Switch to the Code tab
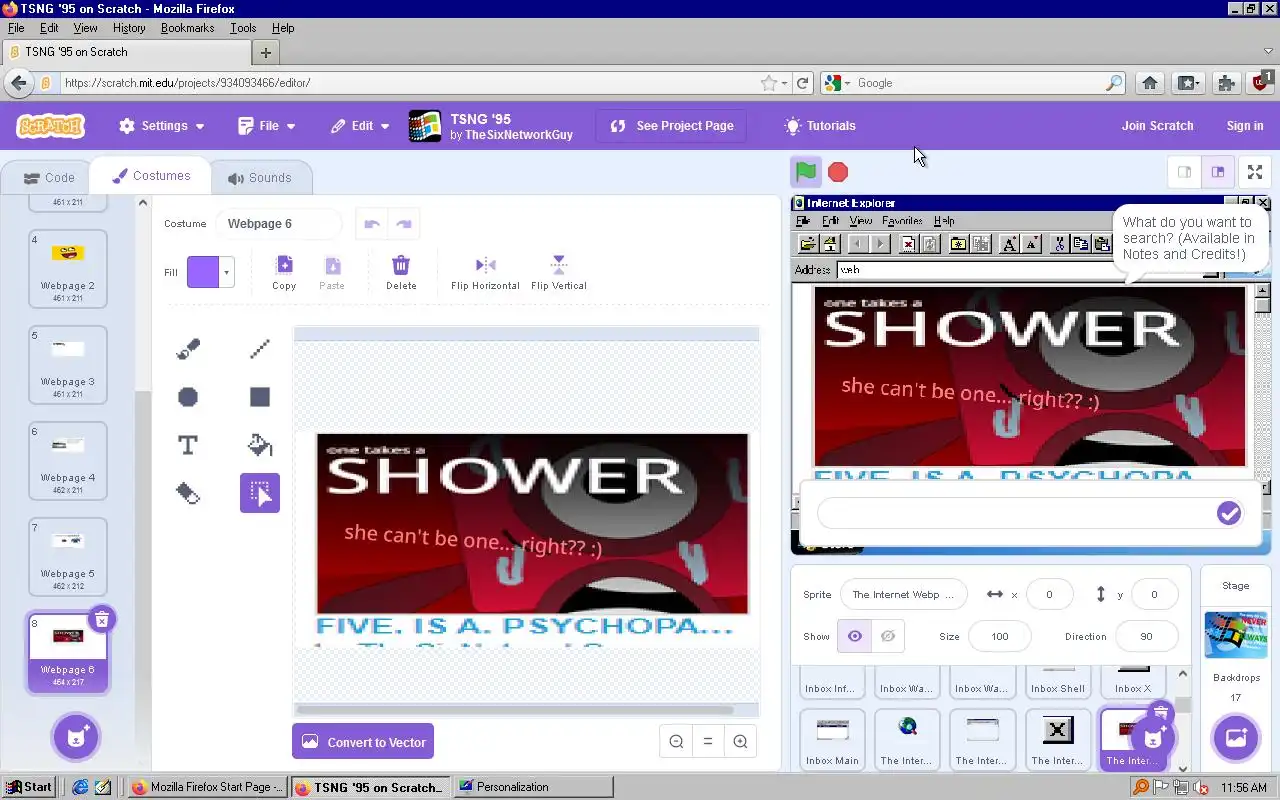The width and height of the screenshot is (1280, 800). (x=49, y=178)
